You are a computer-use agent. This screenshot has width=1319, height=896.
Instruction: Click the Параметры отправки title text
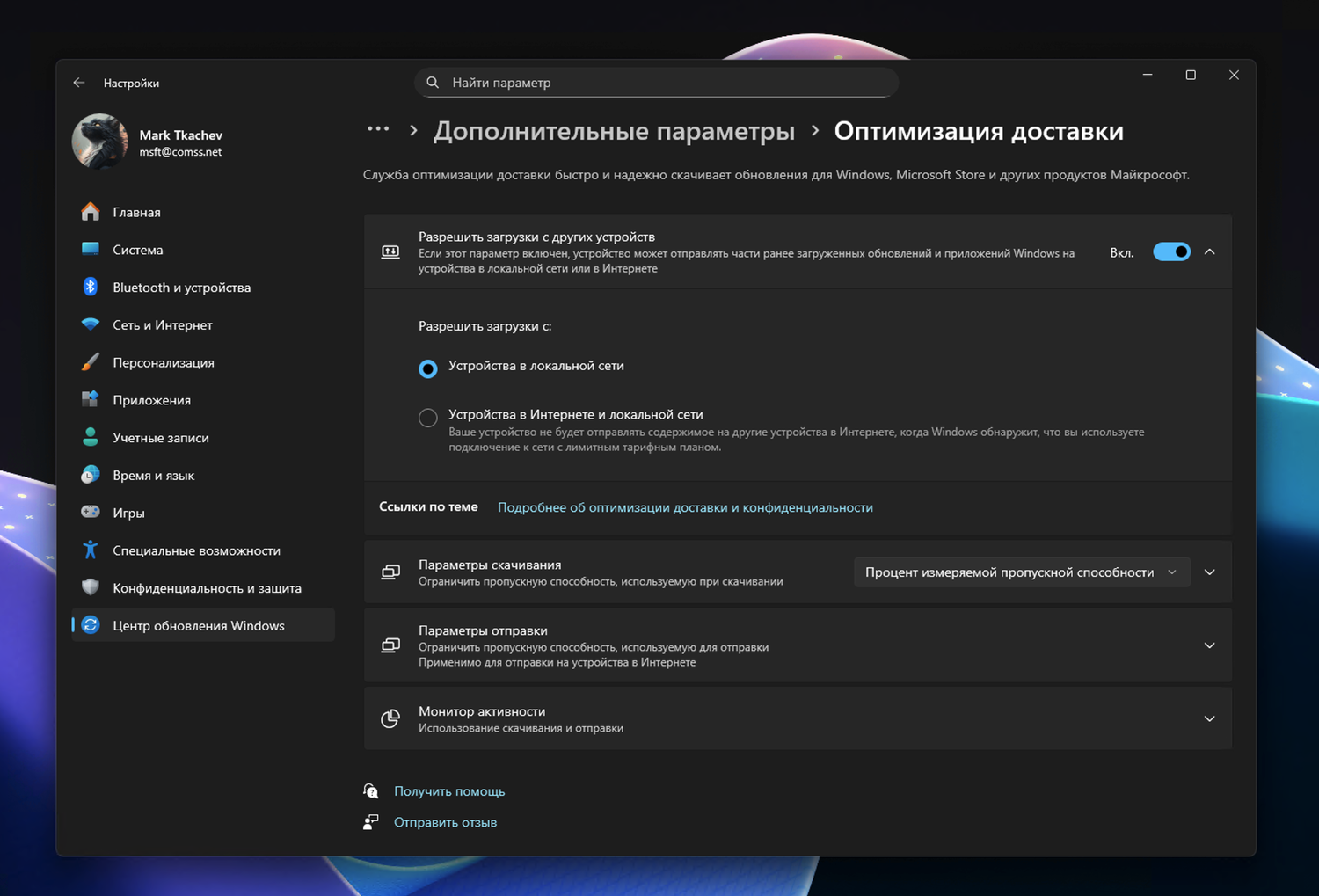483,630
